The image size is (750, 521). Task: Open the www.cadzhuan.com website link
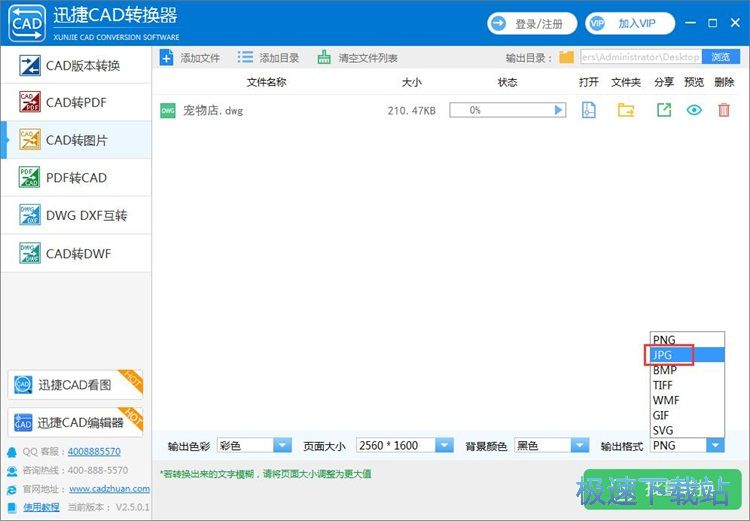pos(110,488)
